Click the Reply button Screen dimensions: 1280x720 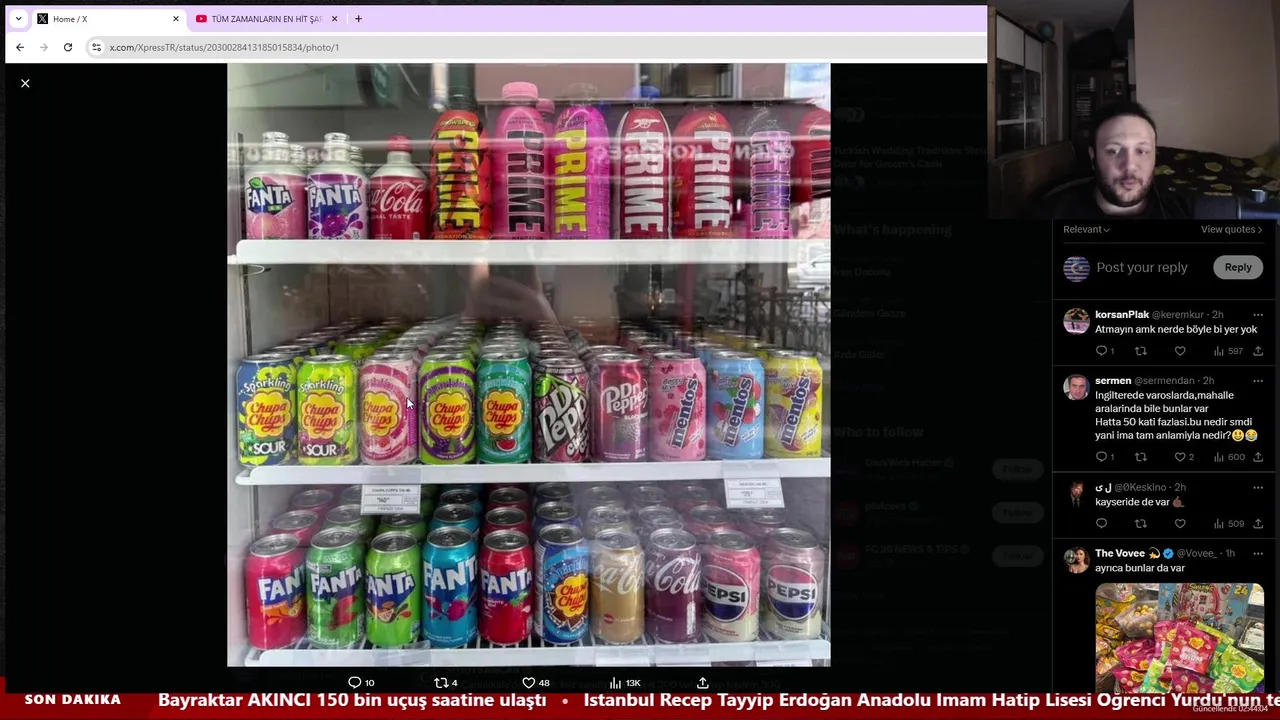(1238, 267)
